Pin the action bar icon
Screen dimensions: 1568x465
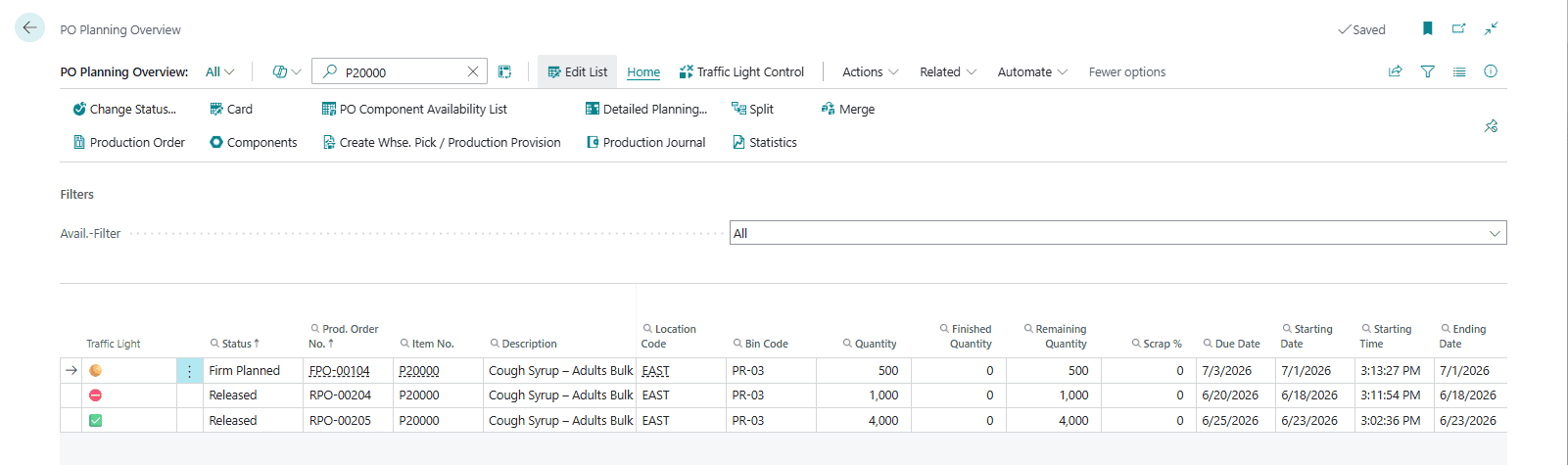pyautogui.click(x=1491, y=126)
